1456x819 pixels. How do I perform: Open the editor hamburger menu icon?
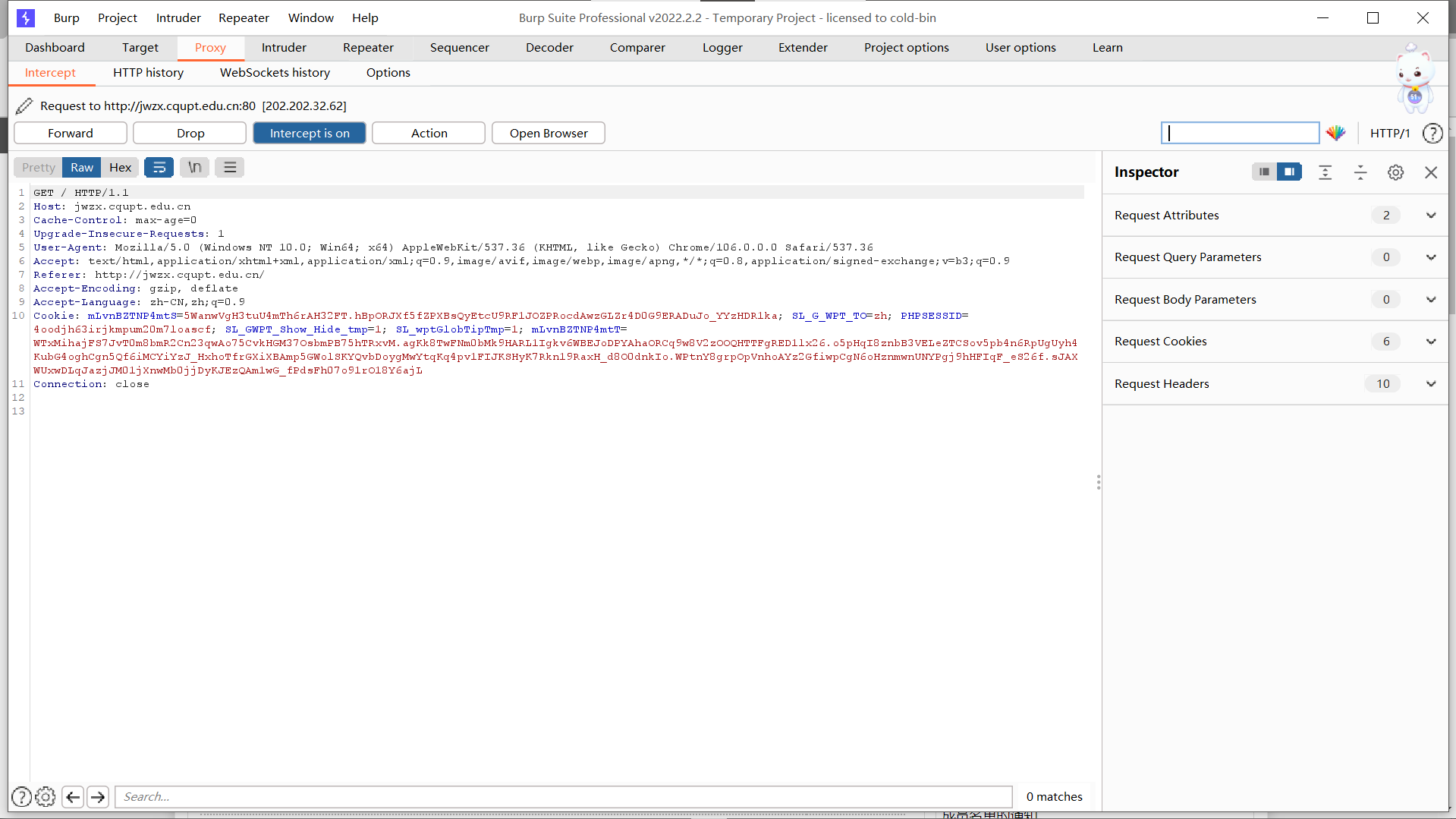[x=230, y=167]
